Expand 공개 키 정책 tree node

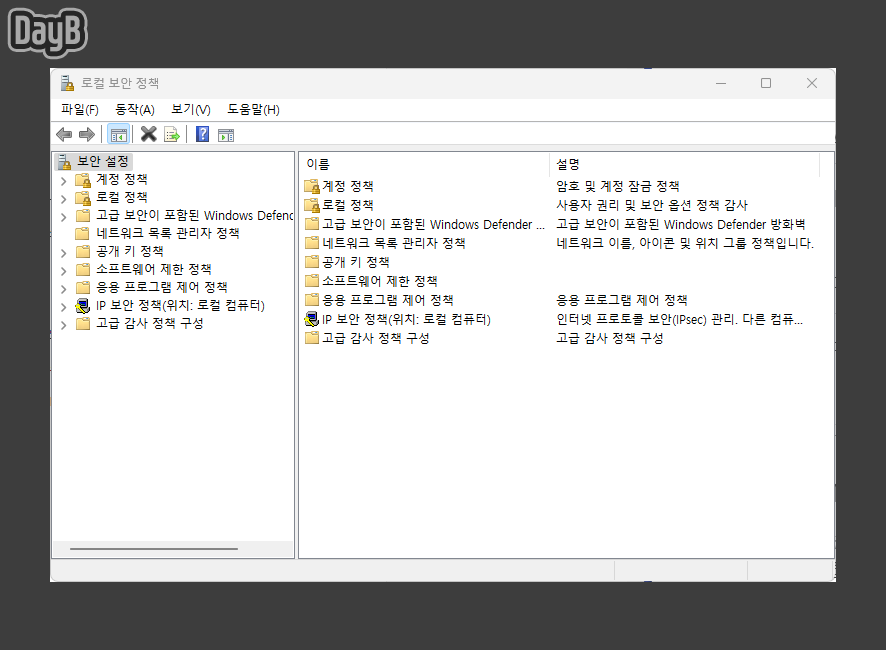click(63, 253)
